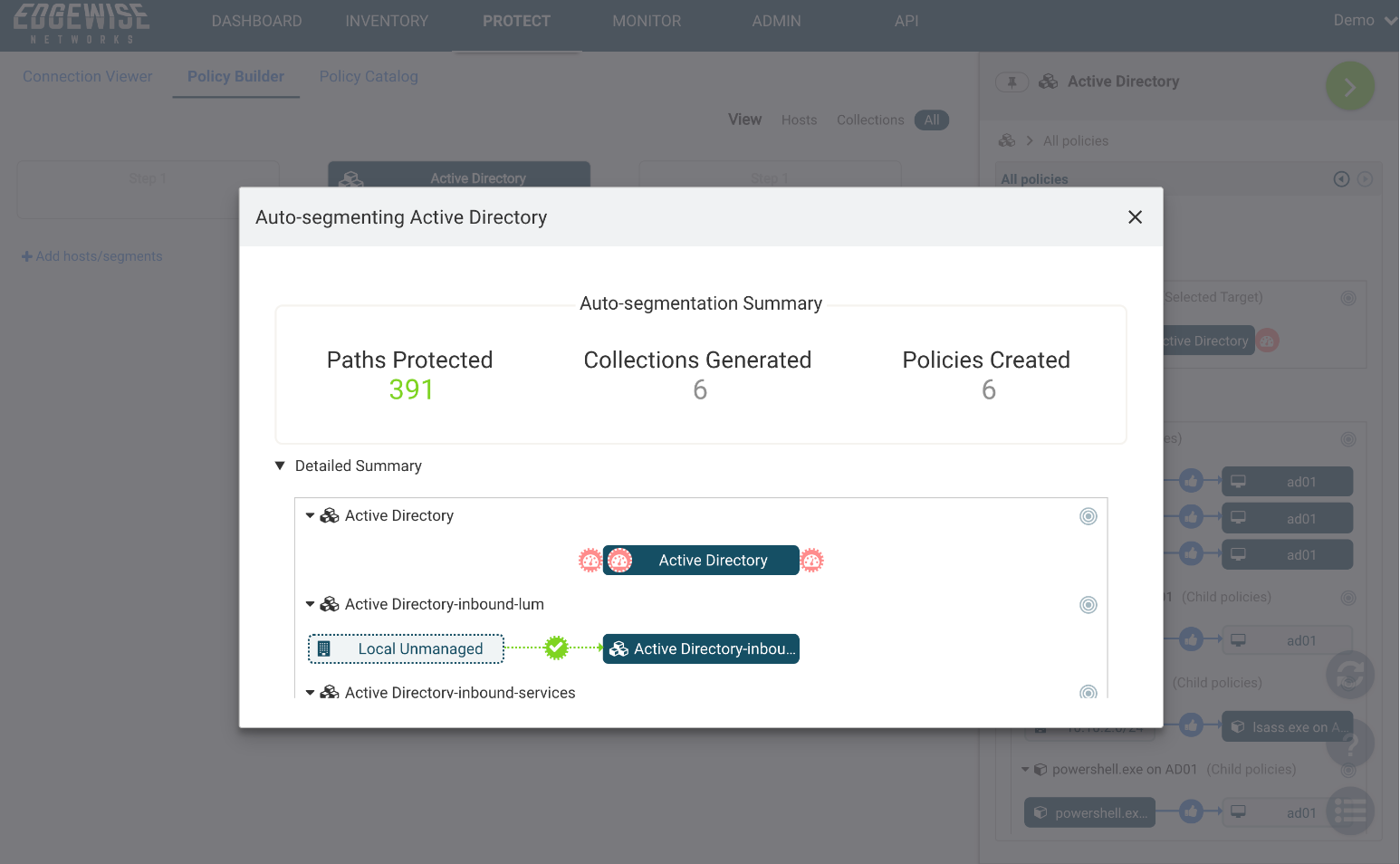Click collections breadcrumb icon in side panel
The height and width of the screenshot is (864, 1400).
point(1007,140)
